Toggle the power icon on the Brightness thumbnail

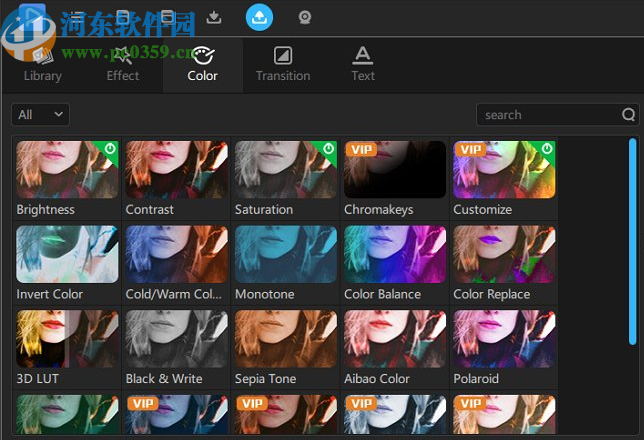pos(110,149)
